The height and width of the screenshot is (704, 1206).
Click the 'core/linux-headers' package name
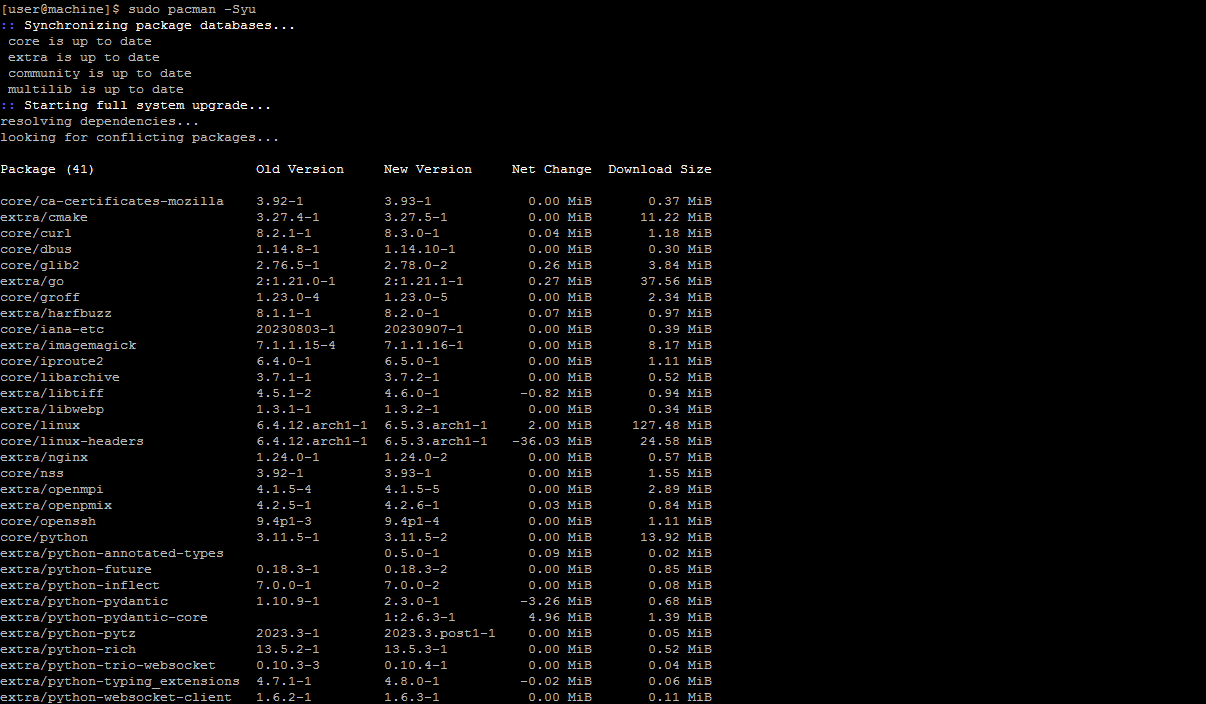(72, 441)
